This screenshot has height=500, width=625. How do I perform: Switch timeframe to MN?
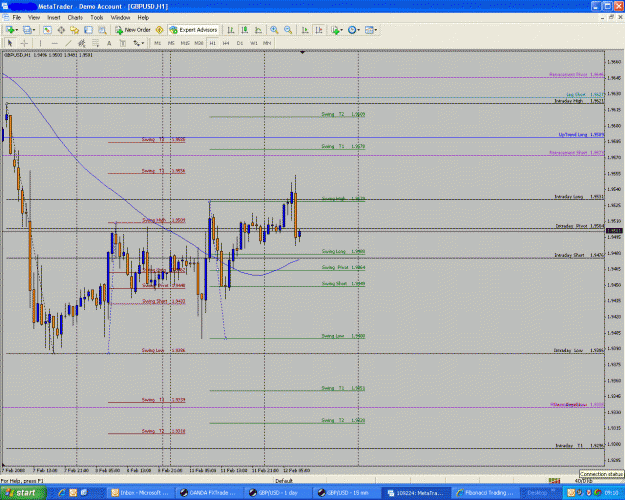(267, 43)
